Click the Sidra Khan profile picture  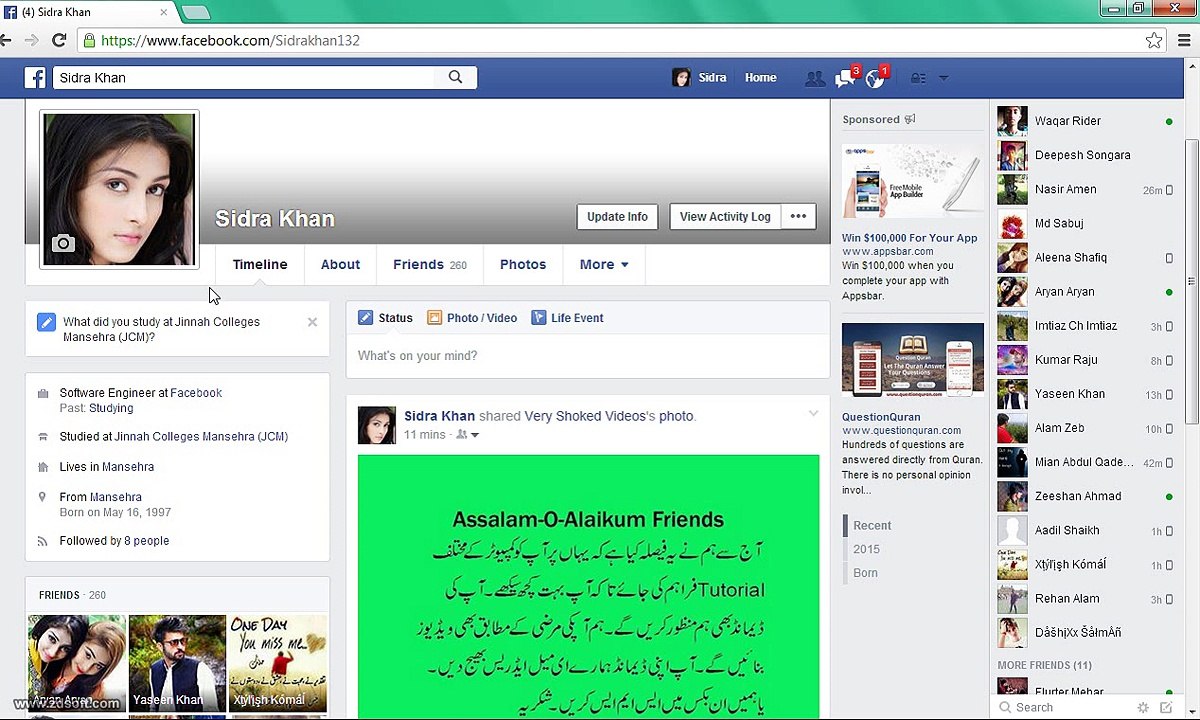click(x=119, y=189)
